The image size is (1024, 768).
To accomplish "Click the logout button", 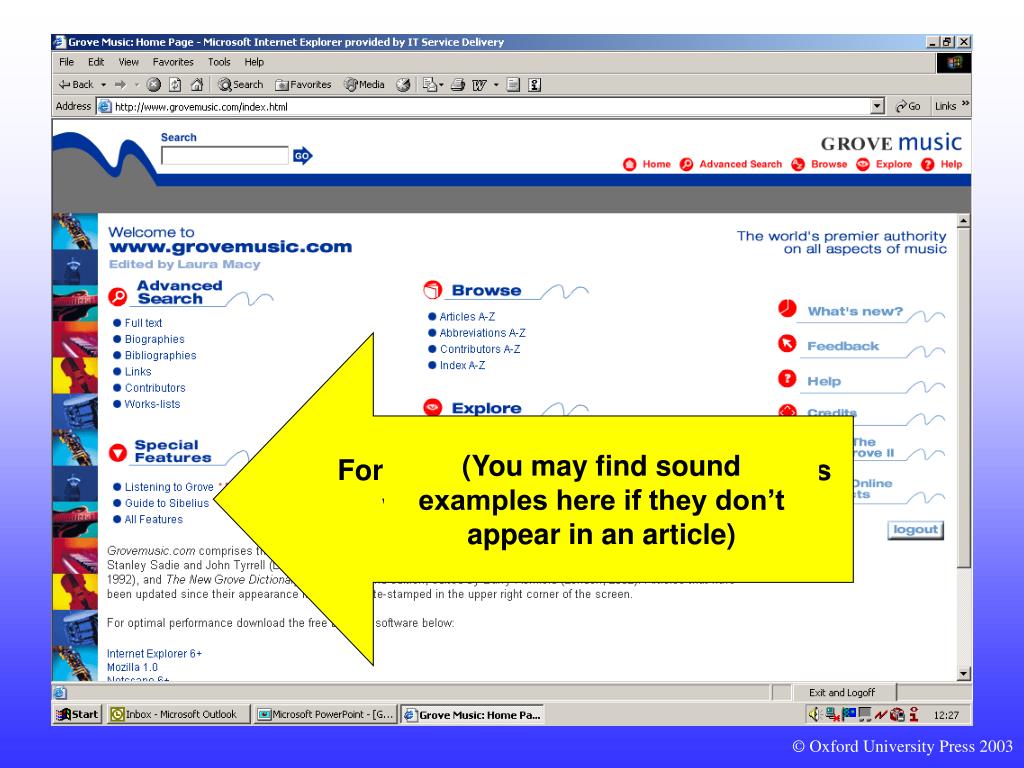I will (916, 530).
